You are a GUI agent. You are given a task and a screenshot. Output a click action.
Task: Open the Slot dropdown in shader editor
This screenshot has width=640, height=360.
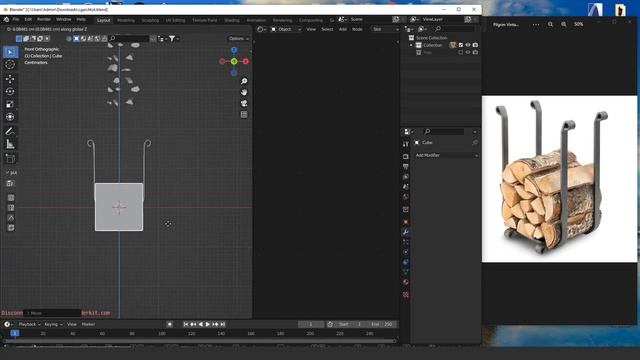coord(385,29)
